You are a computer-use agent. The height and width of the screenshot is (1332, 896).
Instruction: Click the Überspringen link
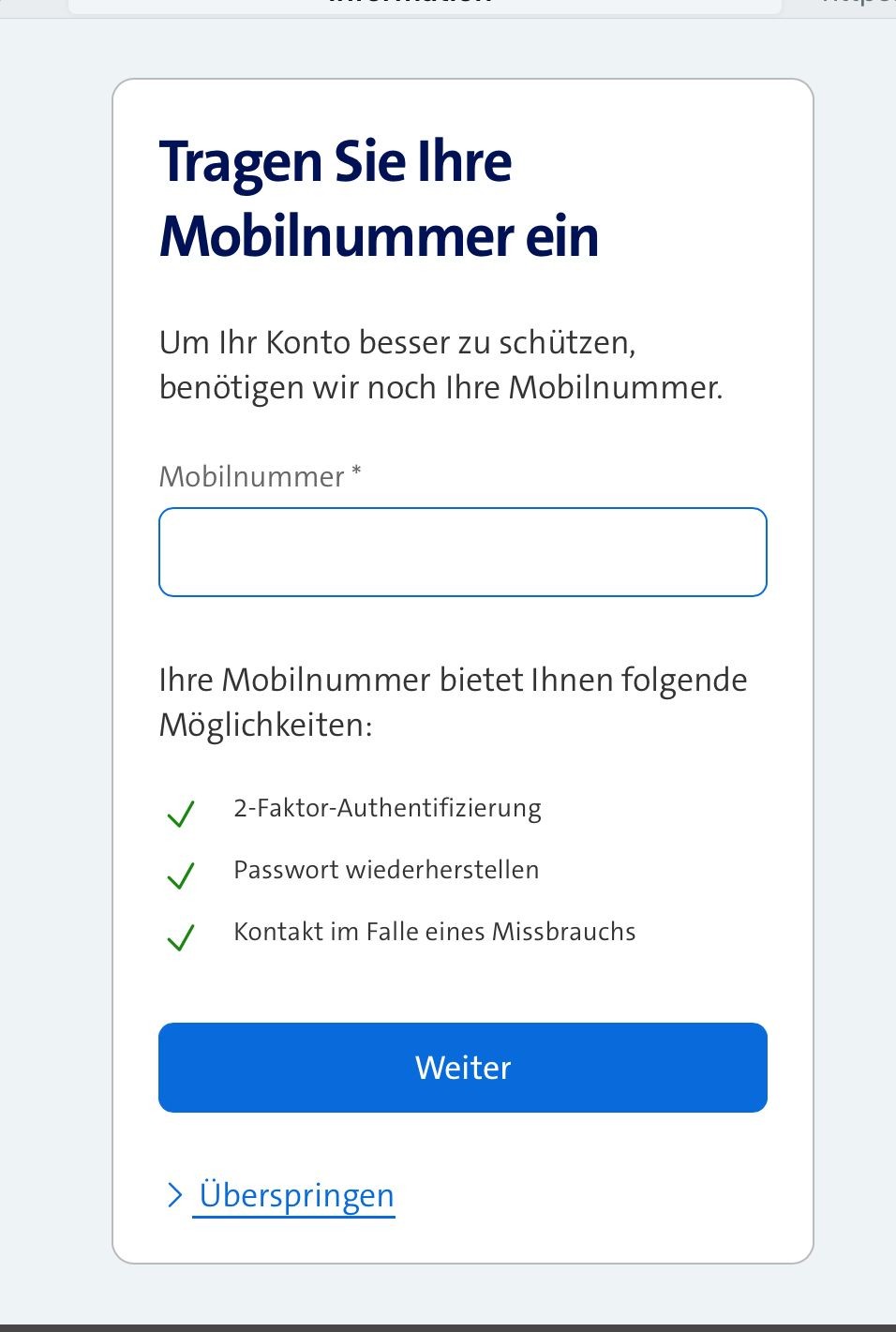pyautogui.click(x=296, y=1196)
